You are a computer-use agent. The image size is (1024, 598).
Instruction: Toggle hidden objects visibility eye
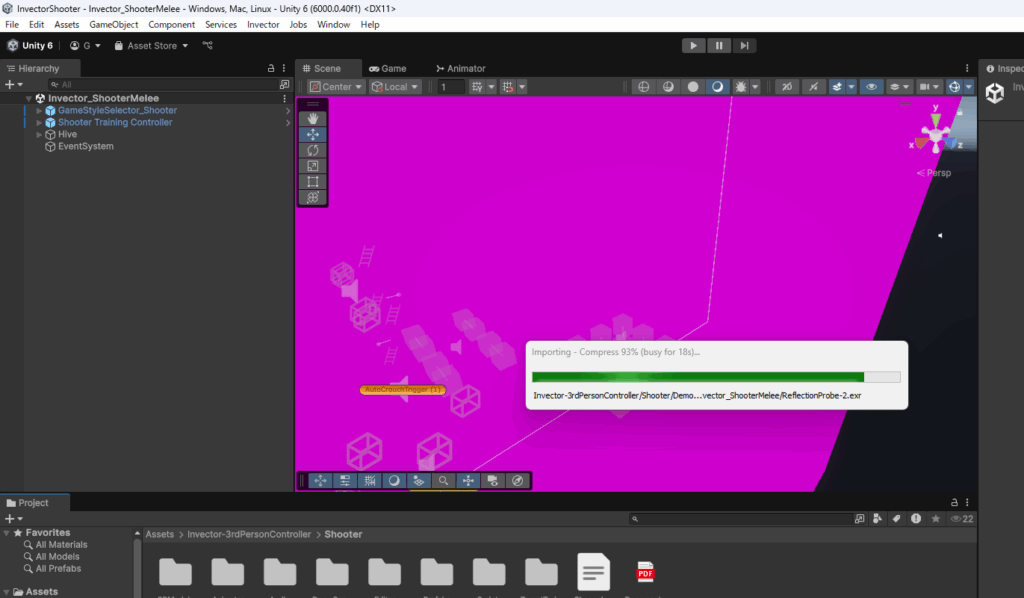coord(871,87)
